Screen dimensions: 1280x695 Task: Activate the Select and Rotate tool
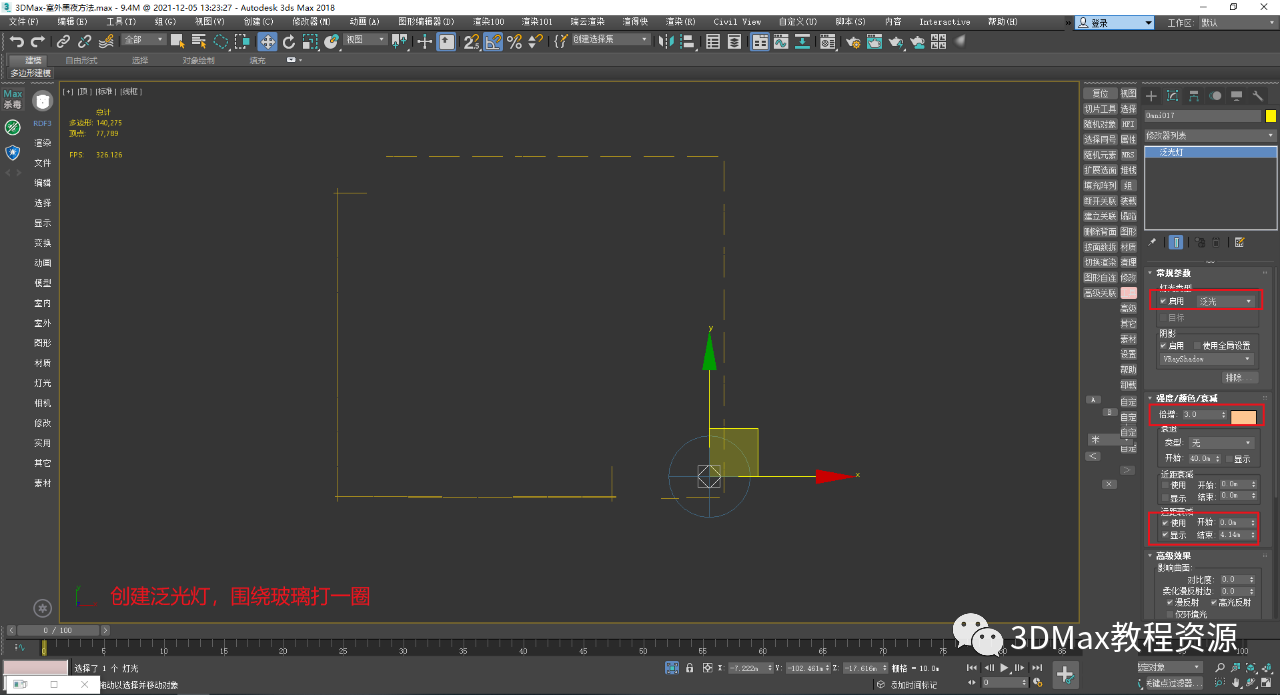289,42
